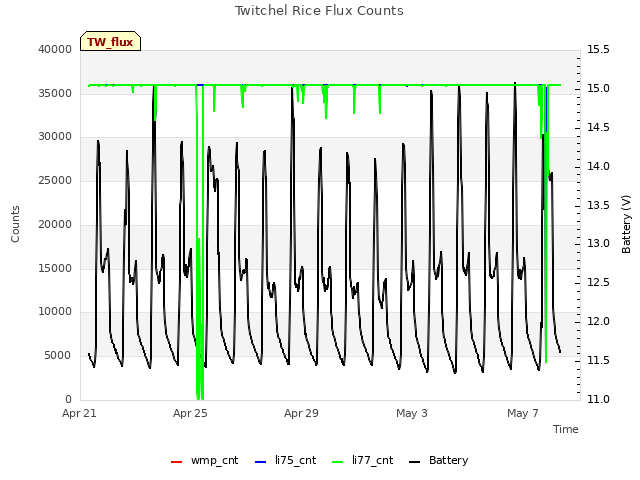Toggle wmp_cnt series in legend

click(204, 460)
